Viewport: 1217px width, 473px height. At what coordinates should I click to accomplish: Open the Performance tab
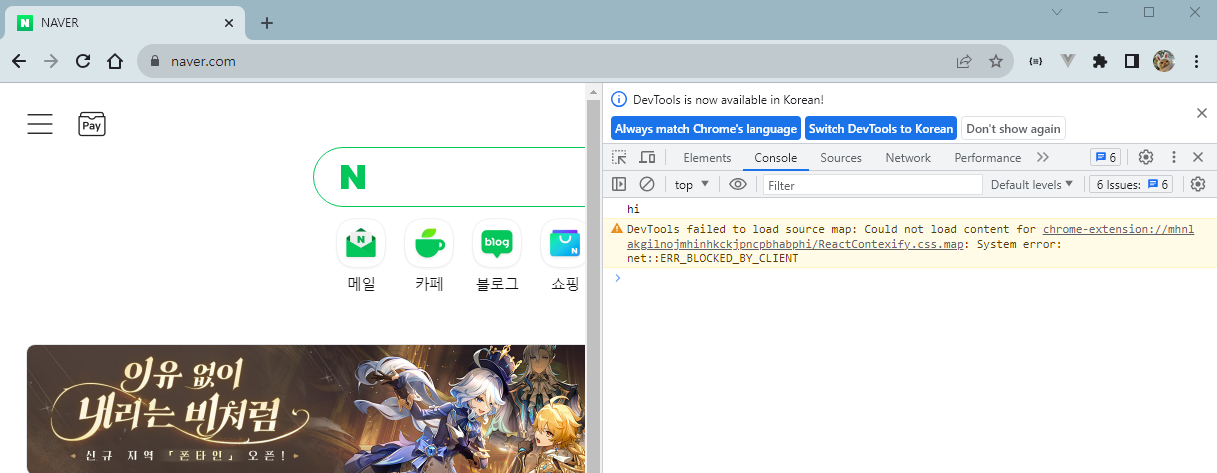[988, 157]
